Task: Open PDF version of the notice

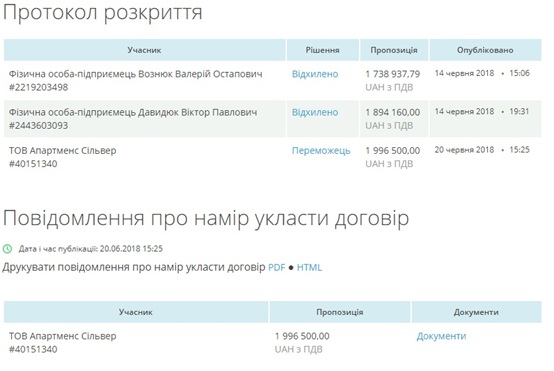Action: (x=277, y=267)
